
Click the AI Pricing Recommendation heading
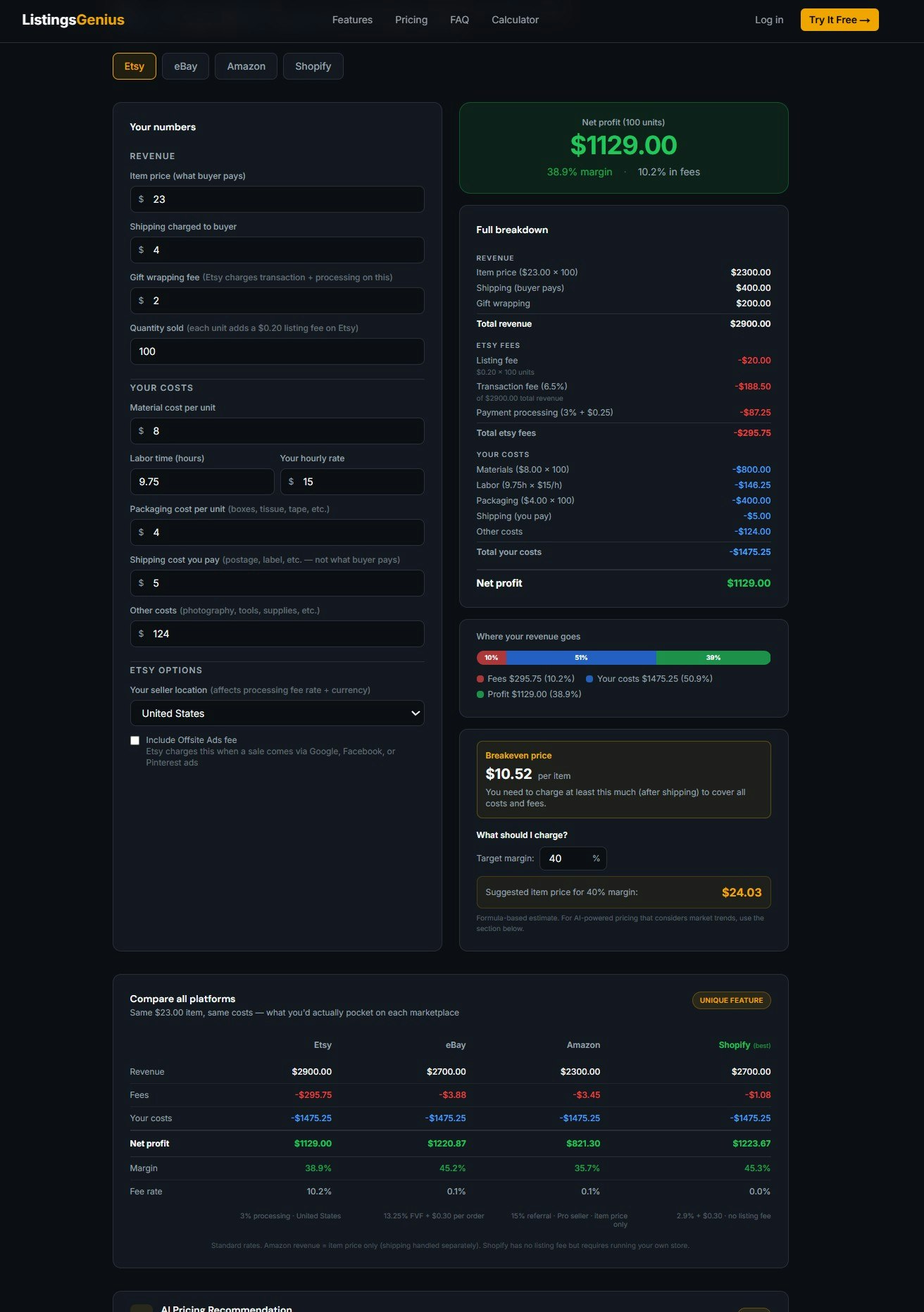click(x=226, y=1308)
